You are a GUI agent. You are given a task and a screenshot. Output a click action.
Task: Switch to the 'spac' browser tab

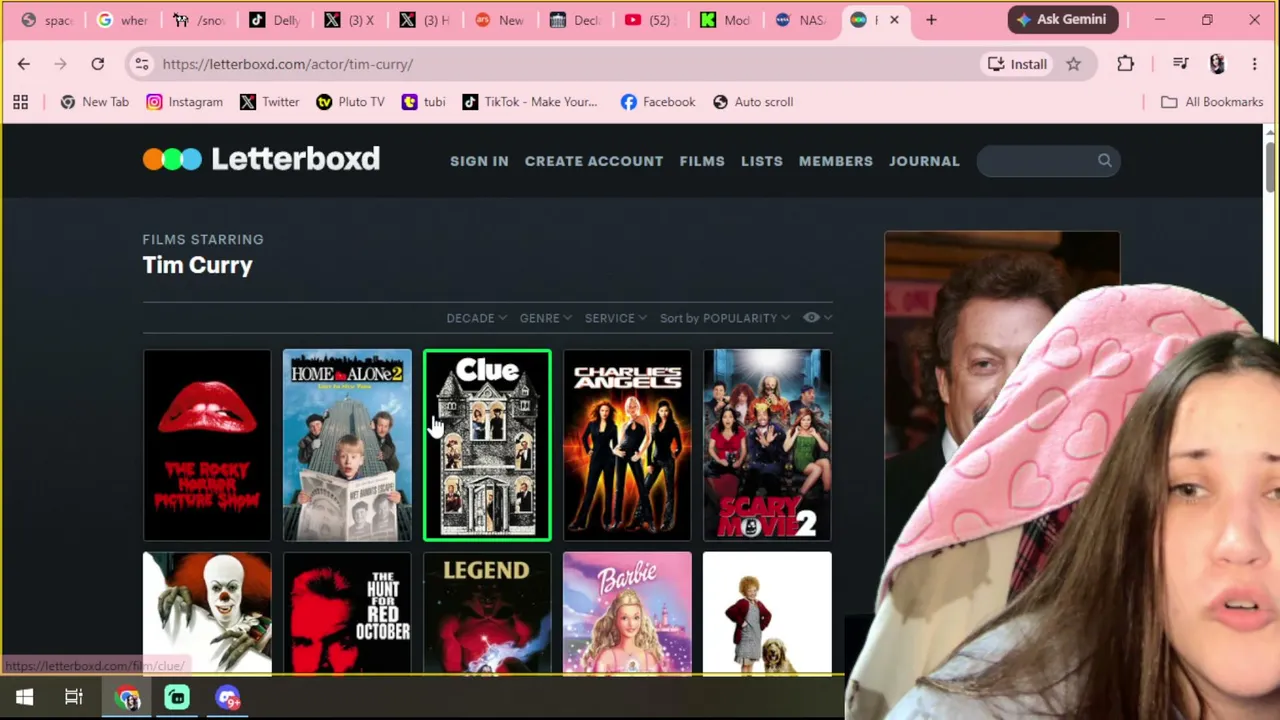tap(46, 20)
